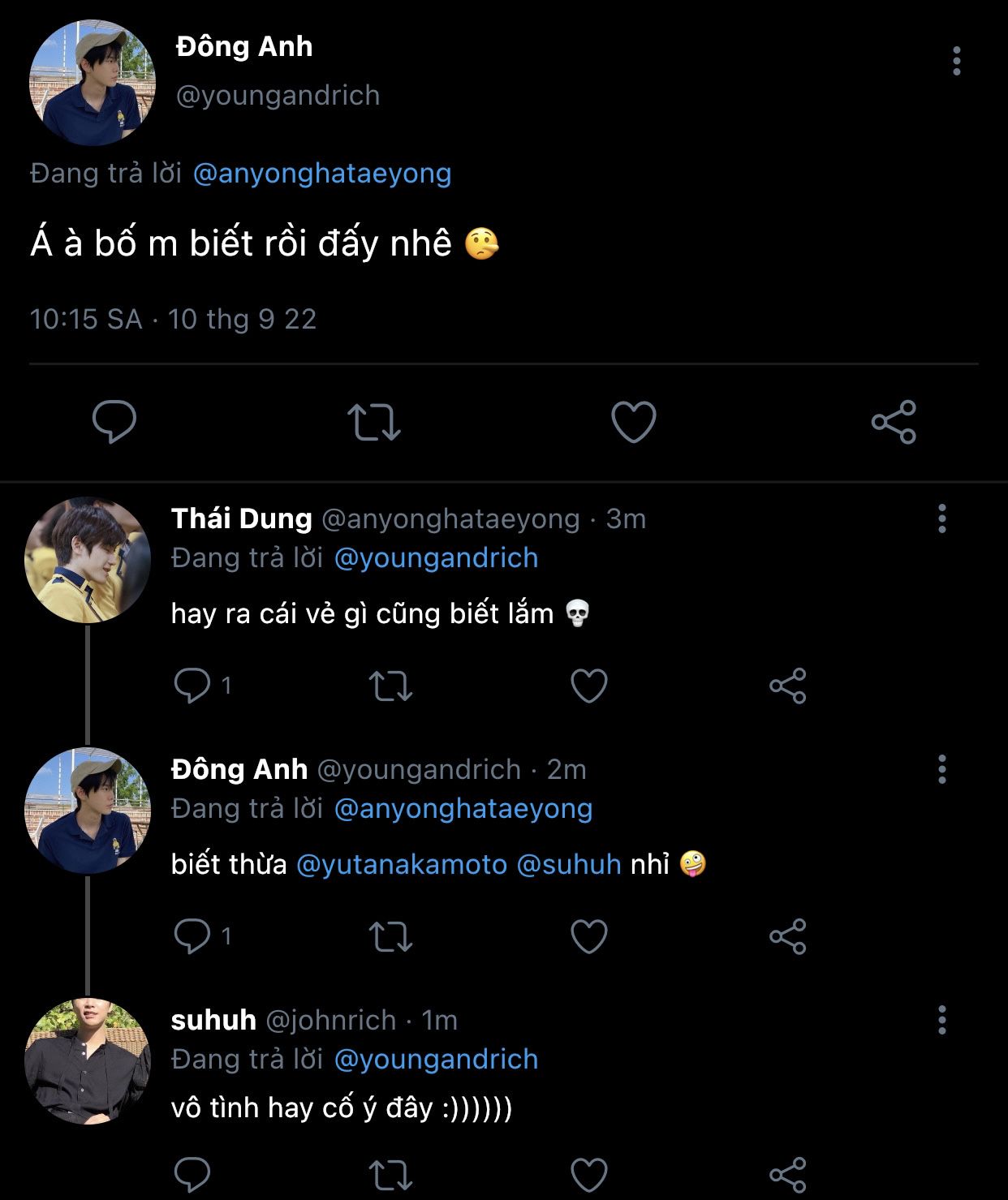View Thái Dung's profile picture
The image size is (1008, 1200).
pyautogui.click(x=88, y=560)
